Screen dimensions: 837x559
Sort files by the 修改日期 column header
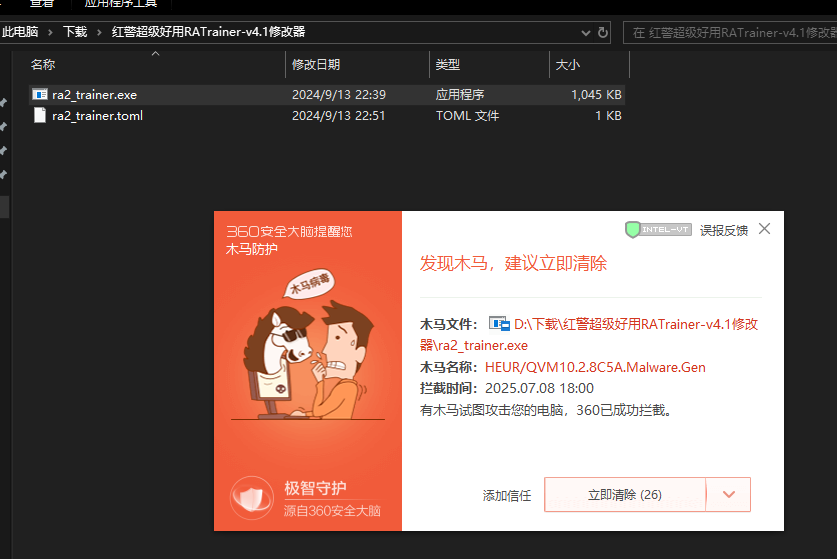point(316,65)
